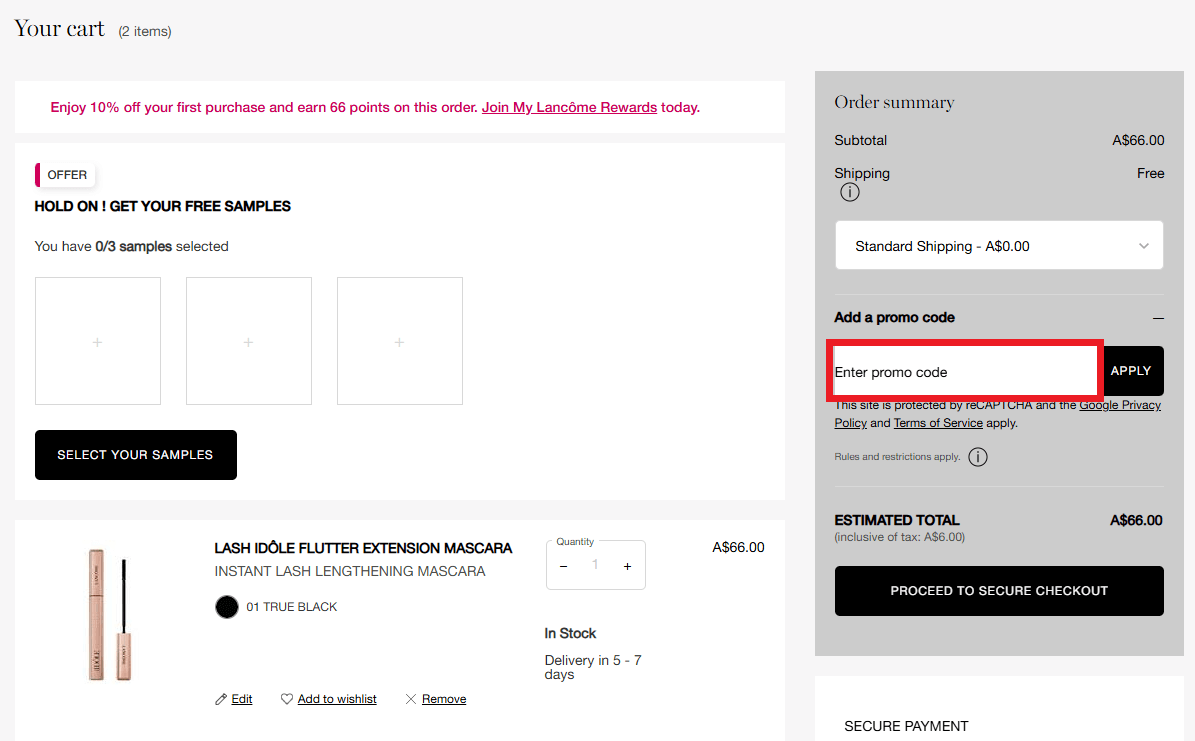Open the Google Privacy Policy link
1195x741 pixels.
click(x=1120, y=405)
